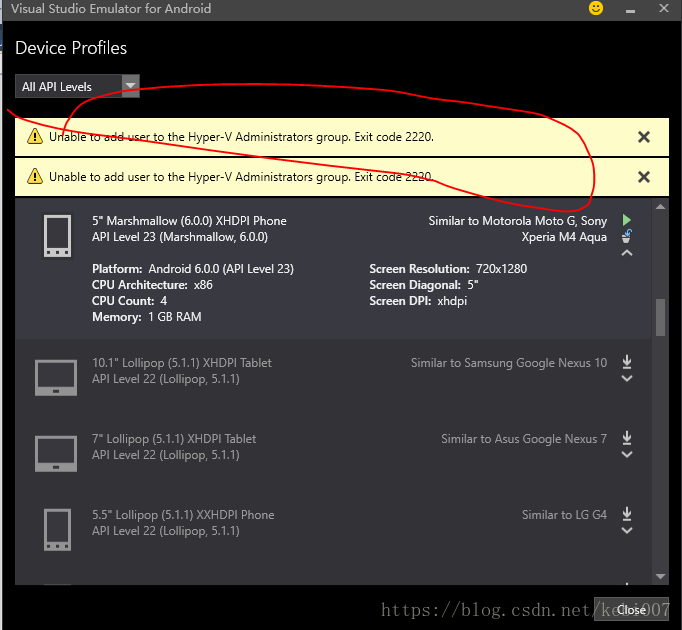Image resolution: width=682 pixels, height=630 pixels.
Task: Click the device list scrollbar thumb
Action: pyautogui.click(x=660, y=317)
